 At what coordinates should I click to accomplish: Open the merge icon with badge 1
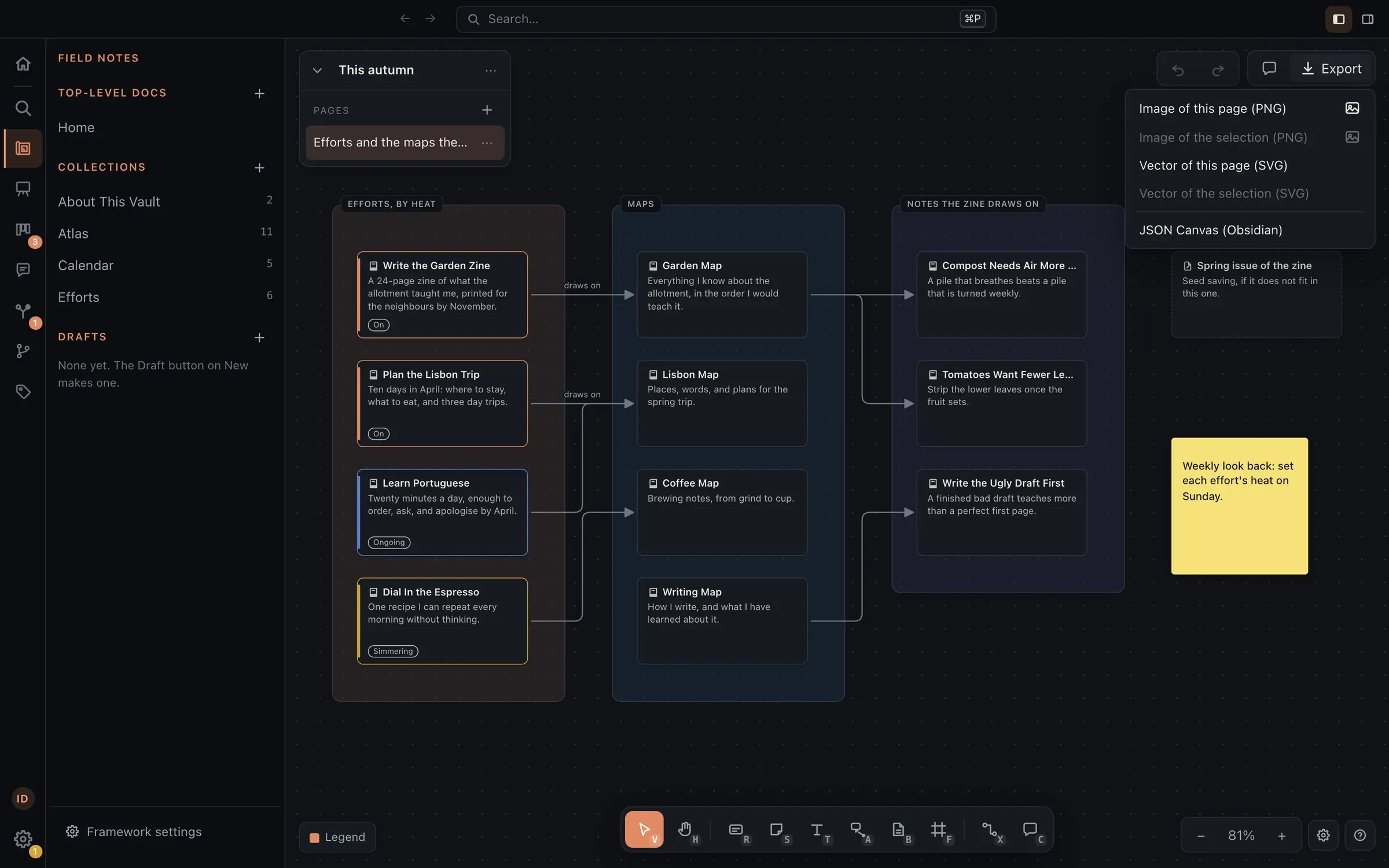pos(23,311)
